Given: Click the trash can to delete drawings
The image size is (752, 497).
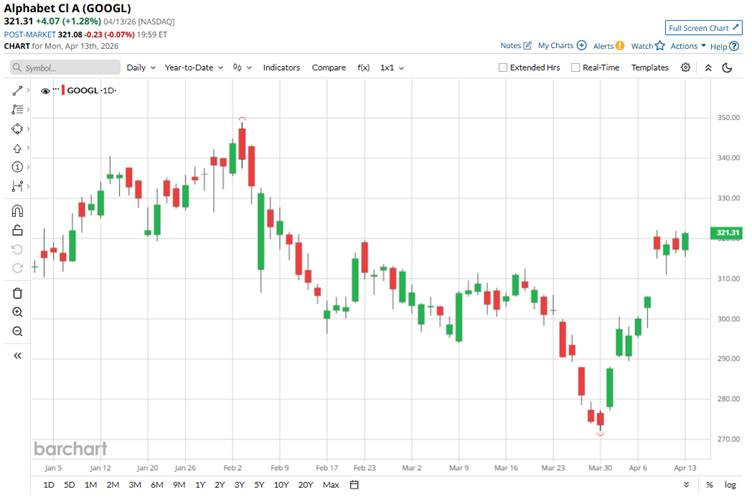Looking at the screenshot, I should 17,293.
